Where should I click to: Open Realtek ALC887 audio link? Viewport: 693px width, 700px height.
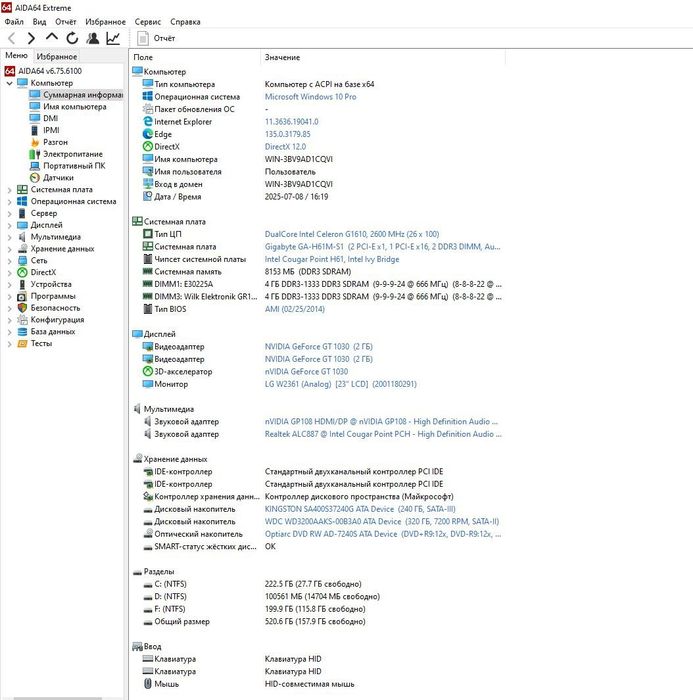[x=383, y=434]
